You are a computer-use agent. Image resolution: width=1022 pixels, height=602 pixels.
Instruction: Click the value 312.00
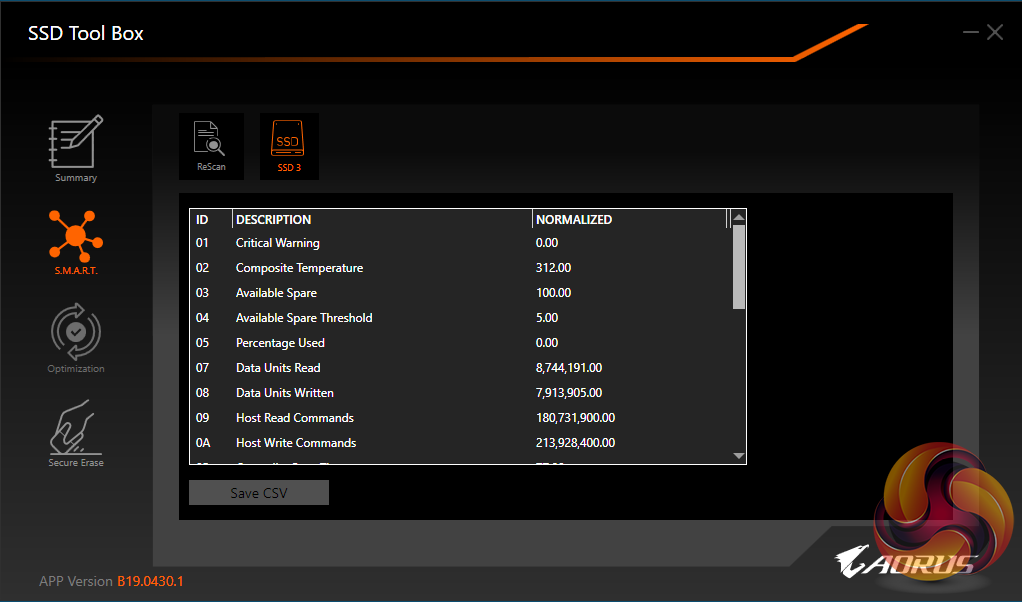[553, 268]
